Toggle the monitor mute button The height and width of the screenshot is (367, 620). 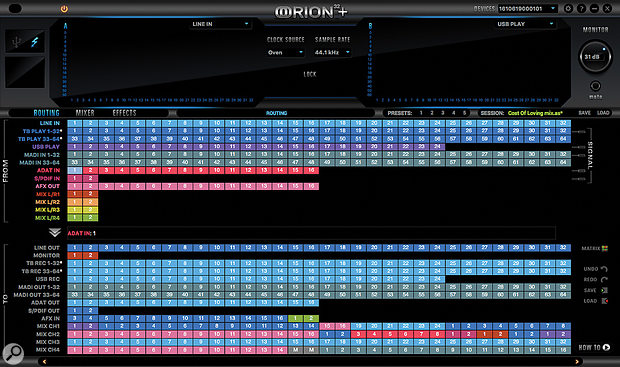[595, 86]
